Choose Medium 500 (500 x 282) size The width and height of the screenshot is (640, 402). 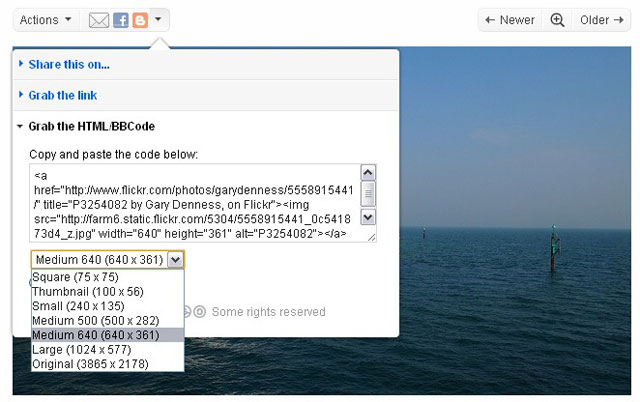[94, 321]
